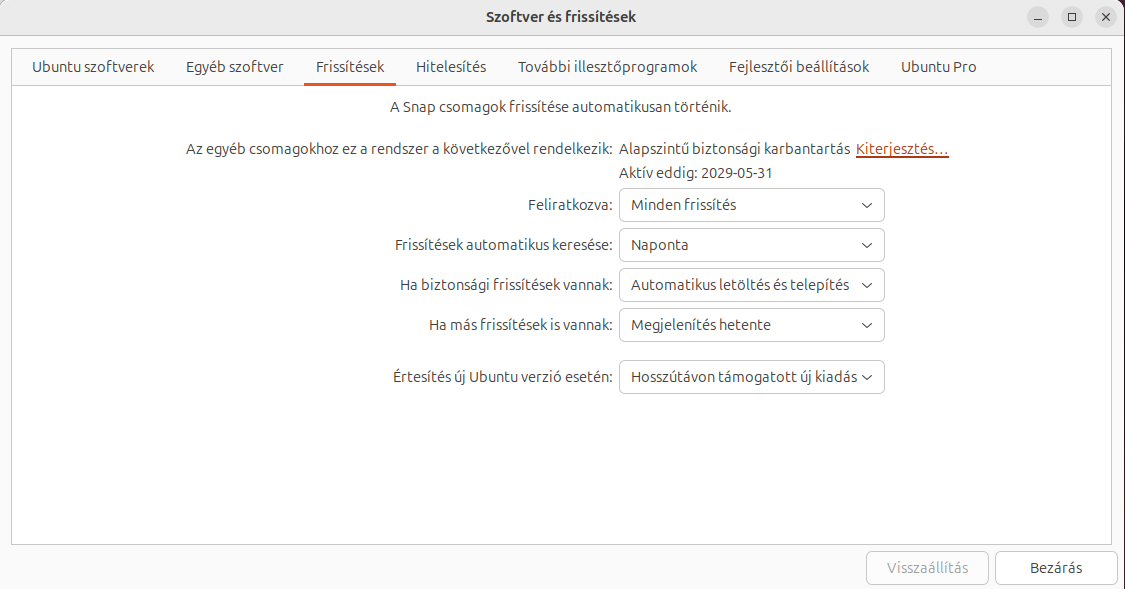Select the Frissítések tab

[350, 67]
